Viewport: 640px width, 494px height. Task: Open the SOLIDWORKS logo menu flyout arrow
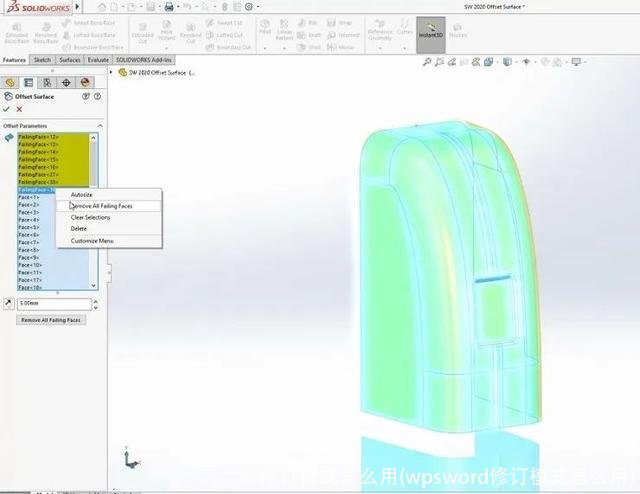point(78,8)
